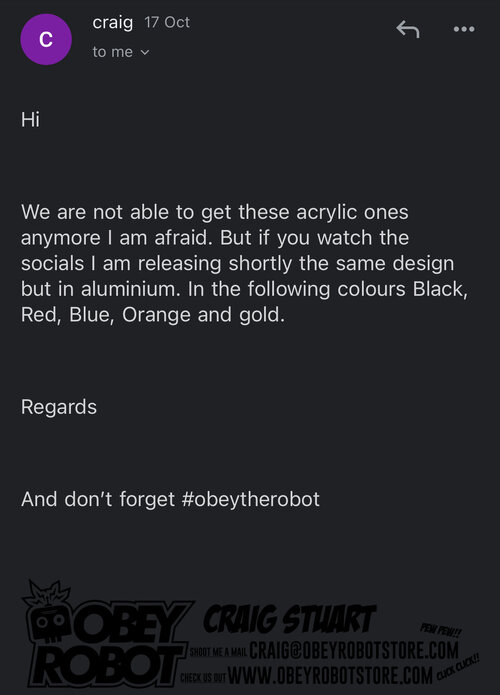Image resolution: width=500 pixels, height=695 pixels.
Task: Tap the #obeytherobot hashtag
Action: pyautogui.click(x=250, y=499)
